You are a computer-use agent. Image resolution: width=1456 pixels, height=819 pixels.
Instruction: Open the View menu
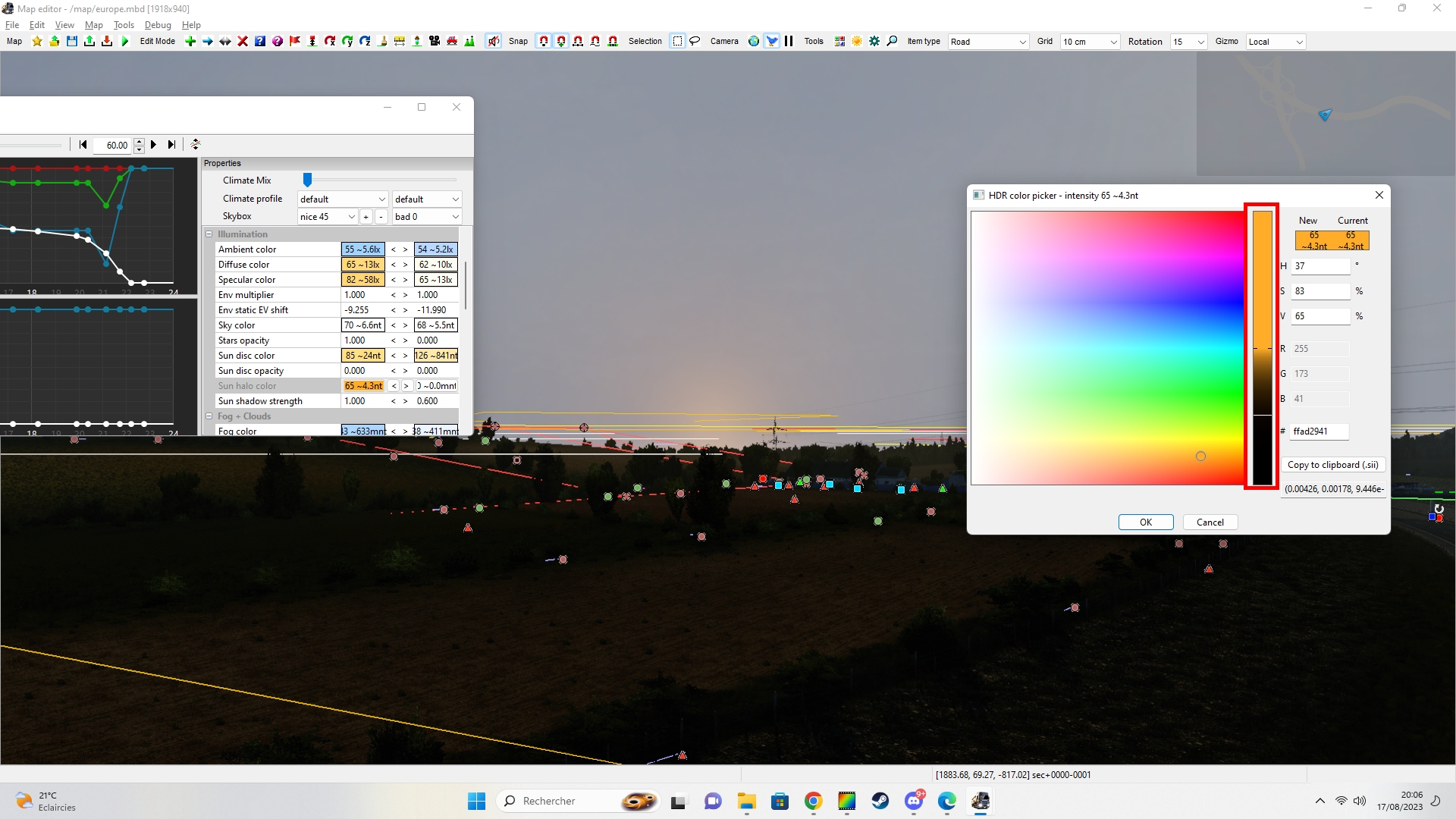tap(64, 25)
